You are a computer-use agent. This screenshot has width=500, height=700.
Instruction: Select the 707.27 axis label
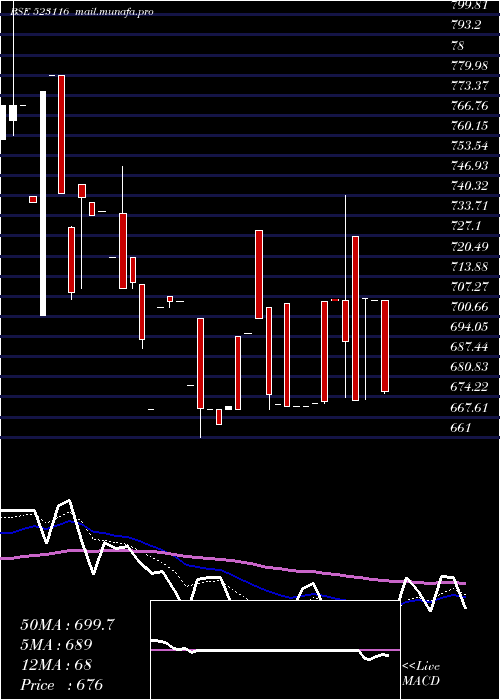471,287
